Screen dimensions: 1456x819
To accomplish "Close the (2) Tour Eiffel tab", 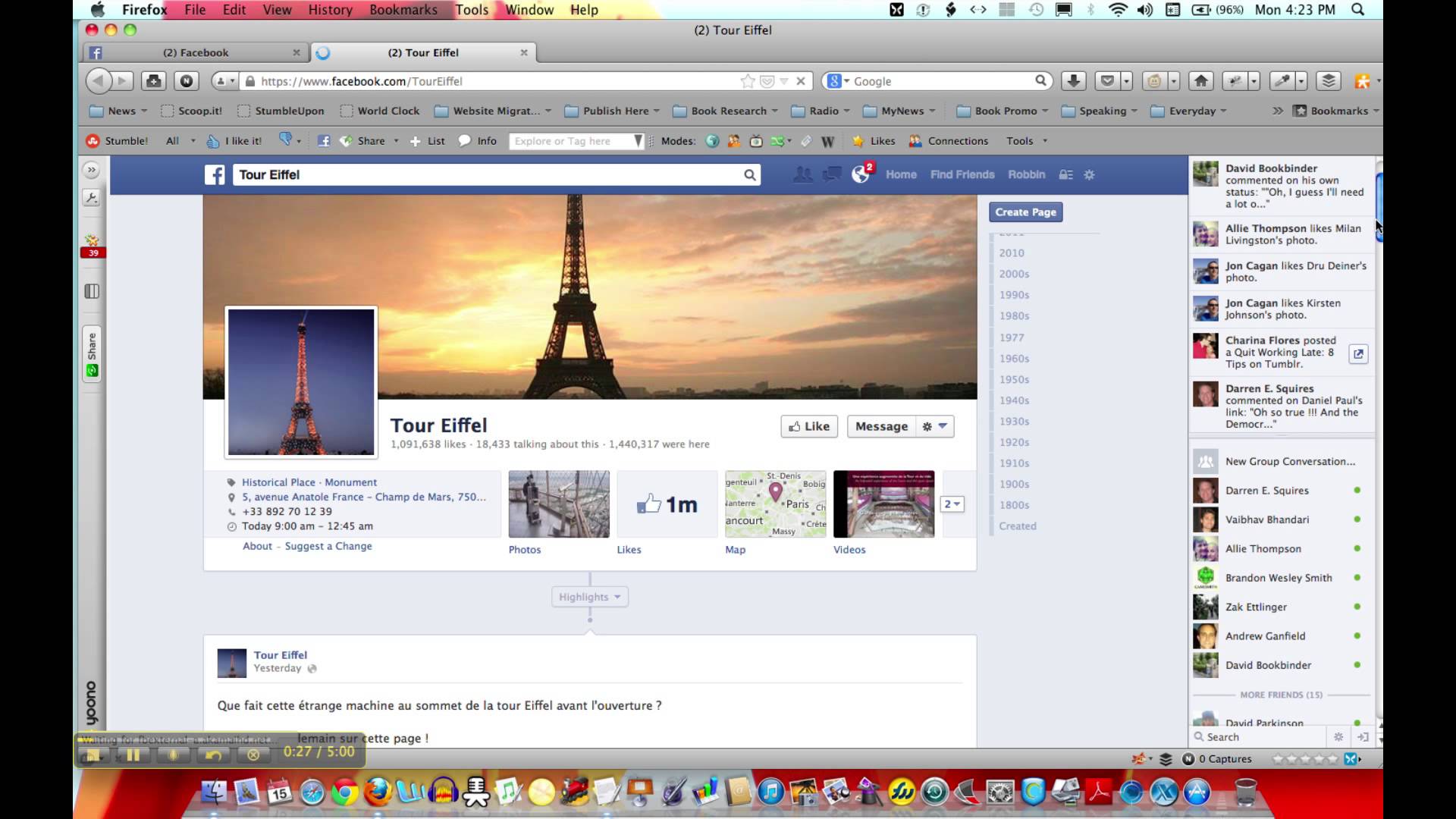I will [523, 52].
